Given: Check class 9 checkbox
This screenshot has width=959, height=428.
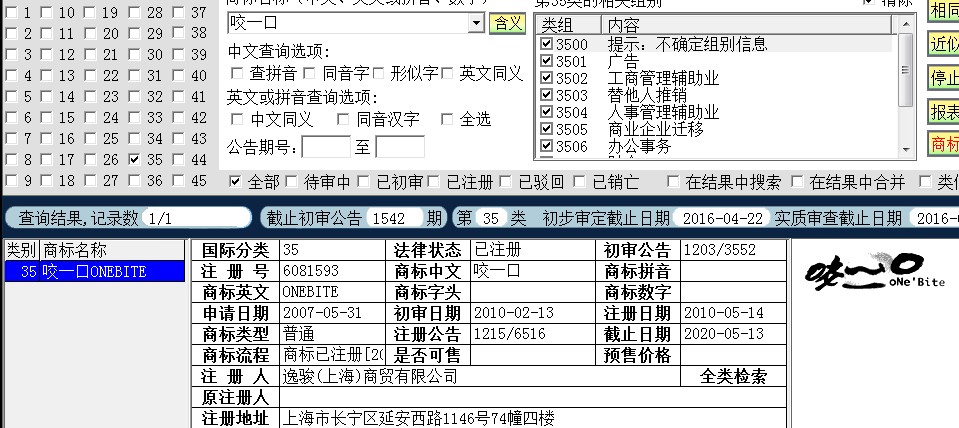Looking at the screenshot, I should coord(11,181).
